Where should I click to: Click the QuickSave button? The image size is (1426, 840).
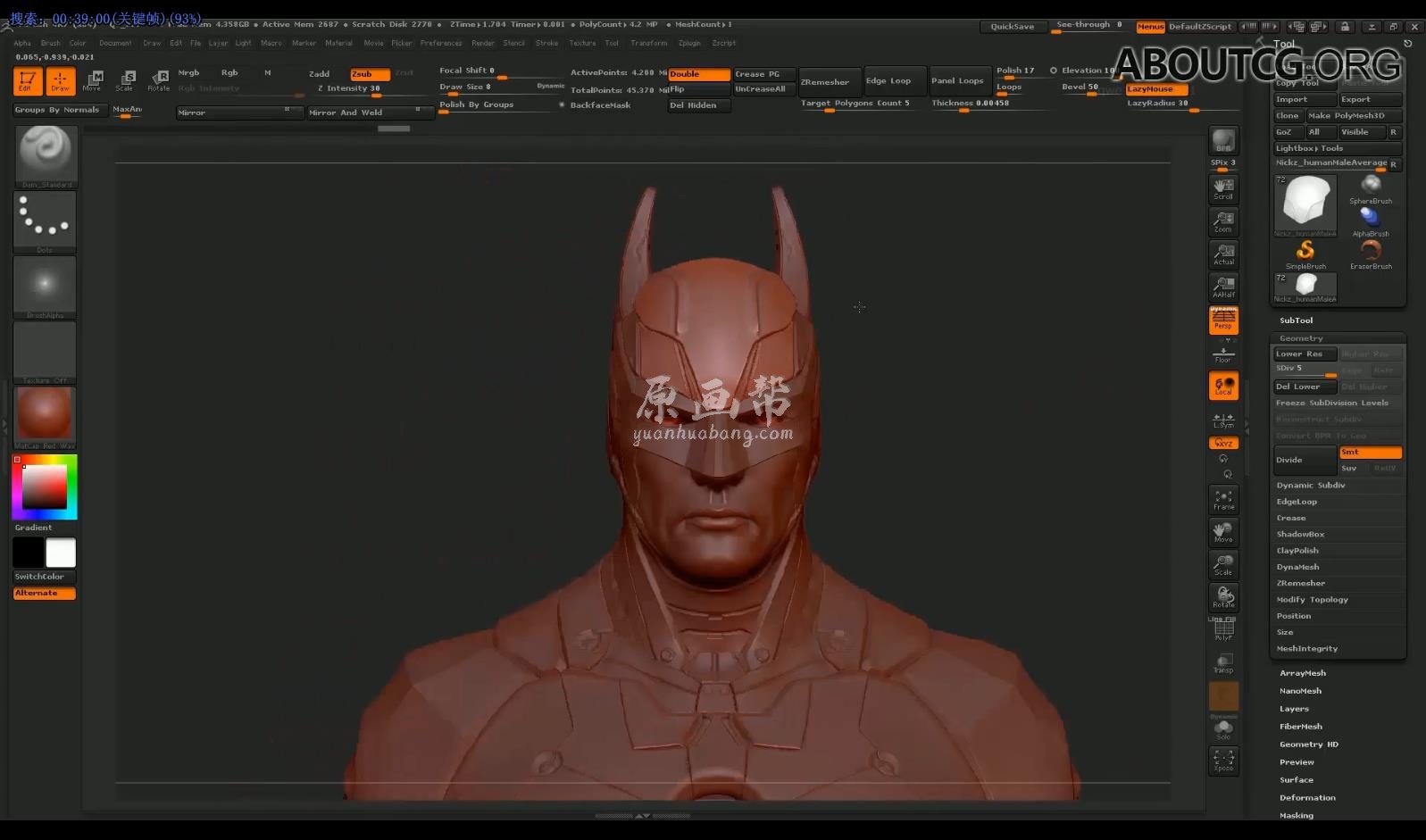point(1012,27)
